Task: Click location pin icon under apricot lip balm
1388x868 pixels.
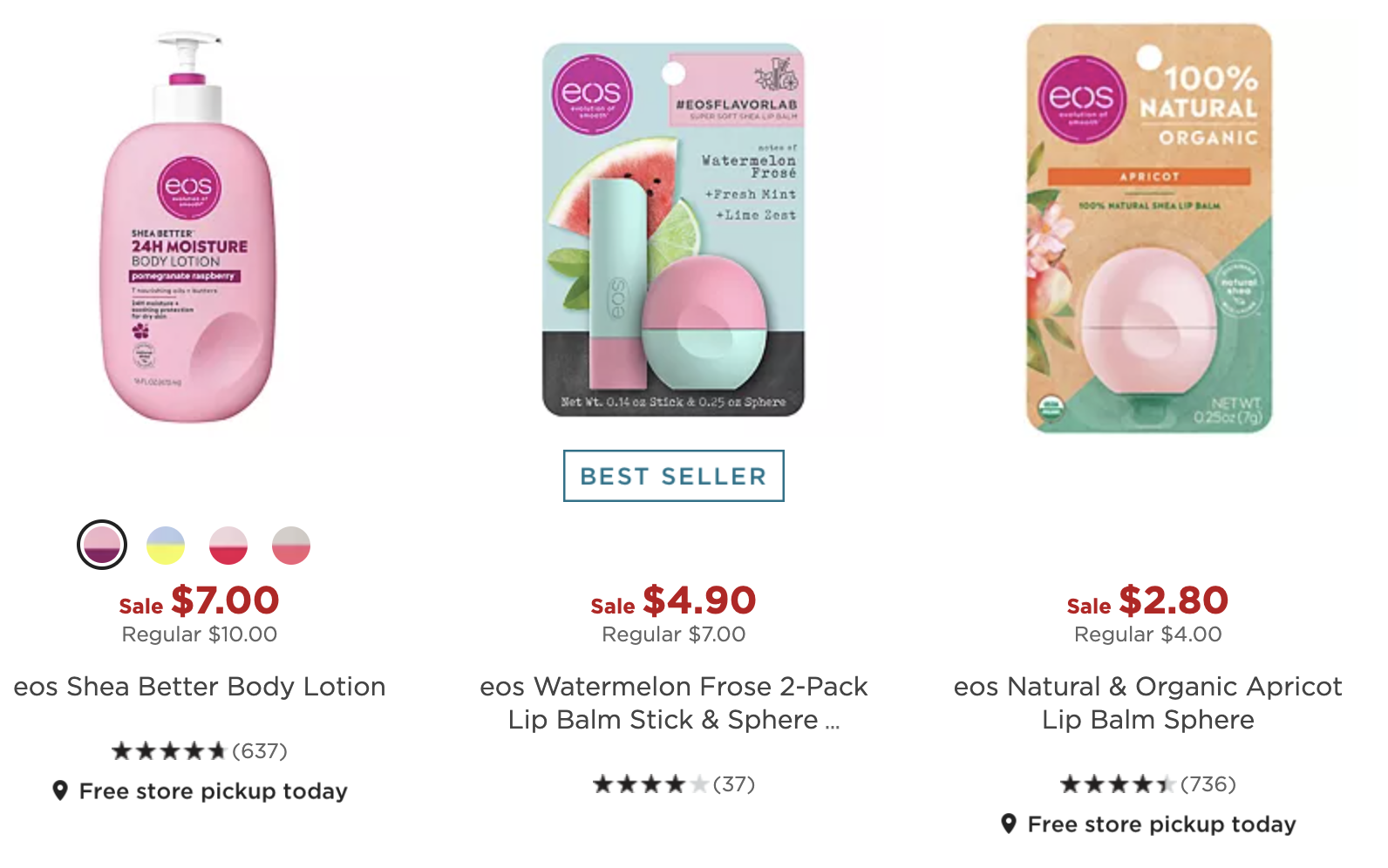Action: pos(1009,824)
